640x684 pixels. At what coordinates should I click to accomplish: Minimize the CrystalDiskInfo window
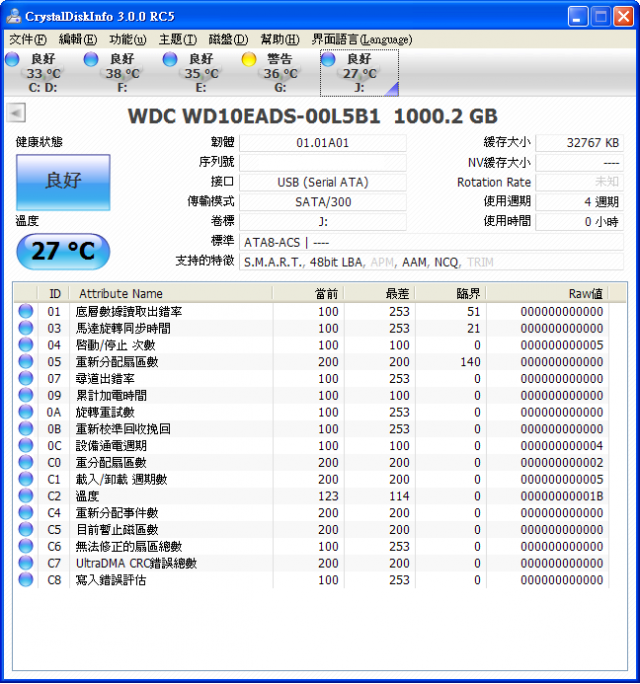(578, 17)
